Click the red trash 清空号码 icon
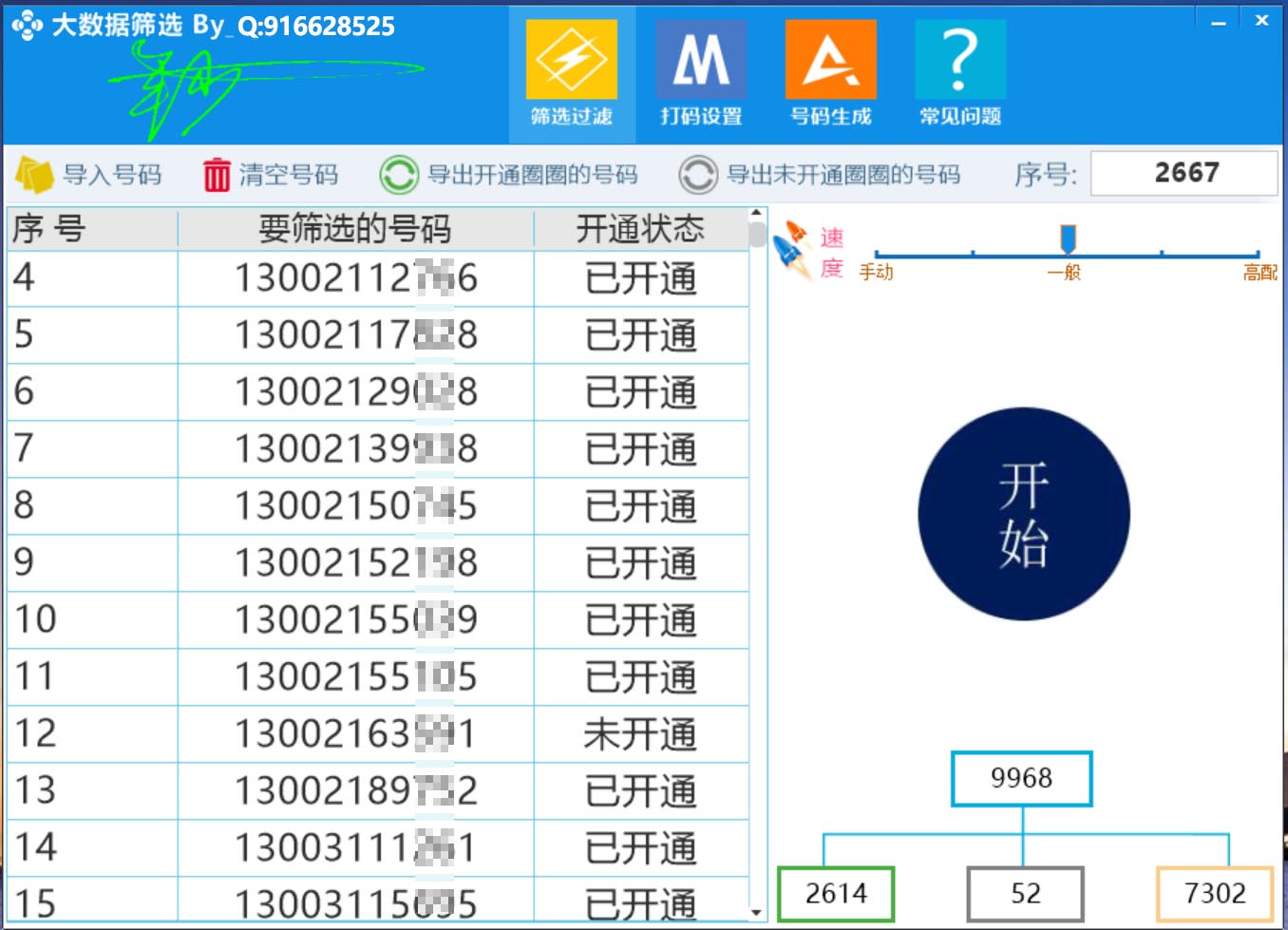The height and width of the screenshot is (930, 1288). point(217,174)
